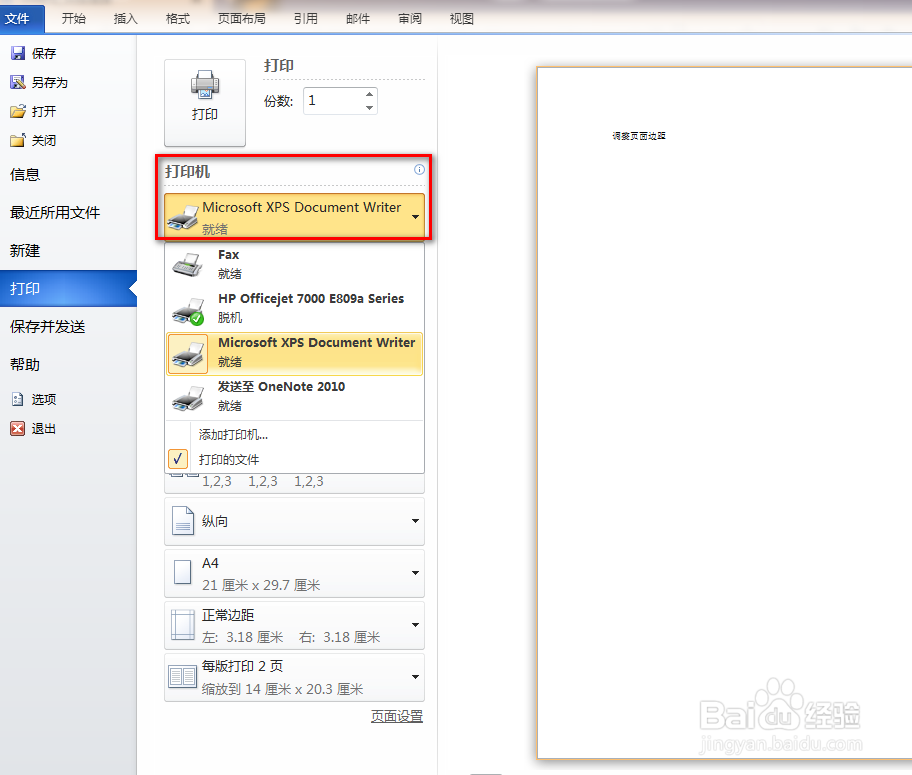Choose Microsoft XPS Document Writer in list
The height and width of the screenshot is (775, 912).
pyautogui.click(x=294, y=354)
